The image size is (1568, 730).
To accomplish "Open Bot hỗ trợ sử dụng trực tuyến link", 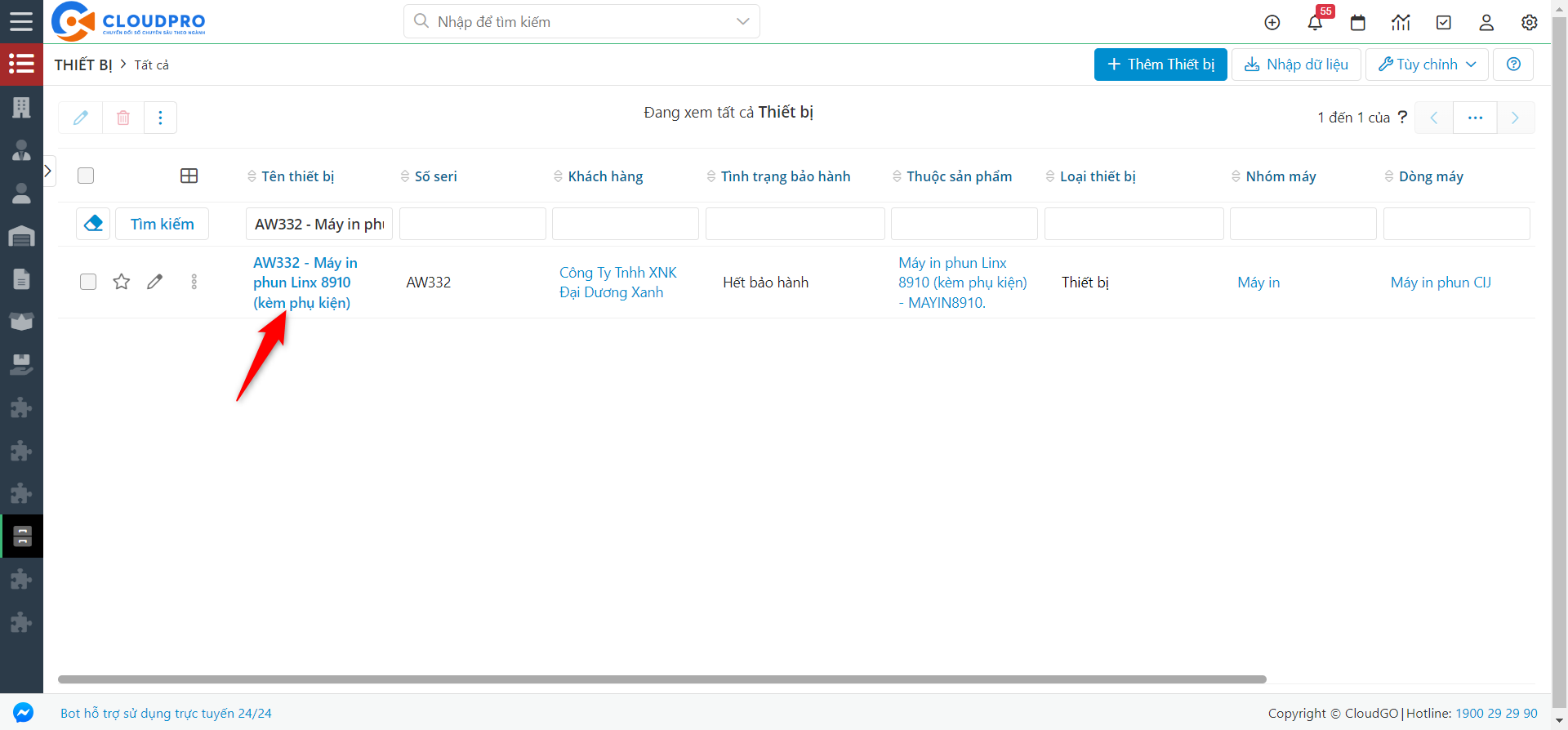I will tap(166, 713).
